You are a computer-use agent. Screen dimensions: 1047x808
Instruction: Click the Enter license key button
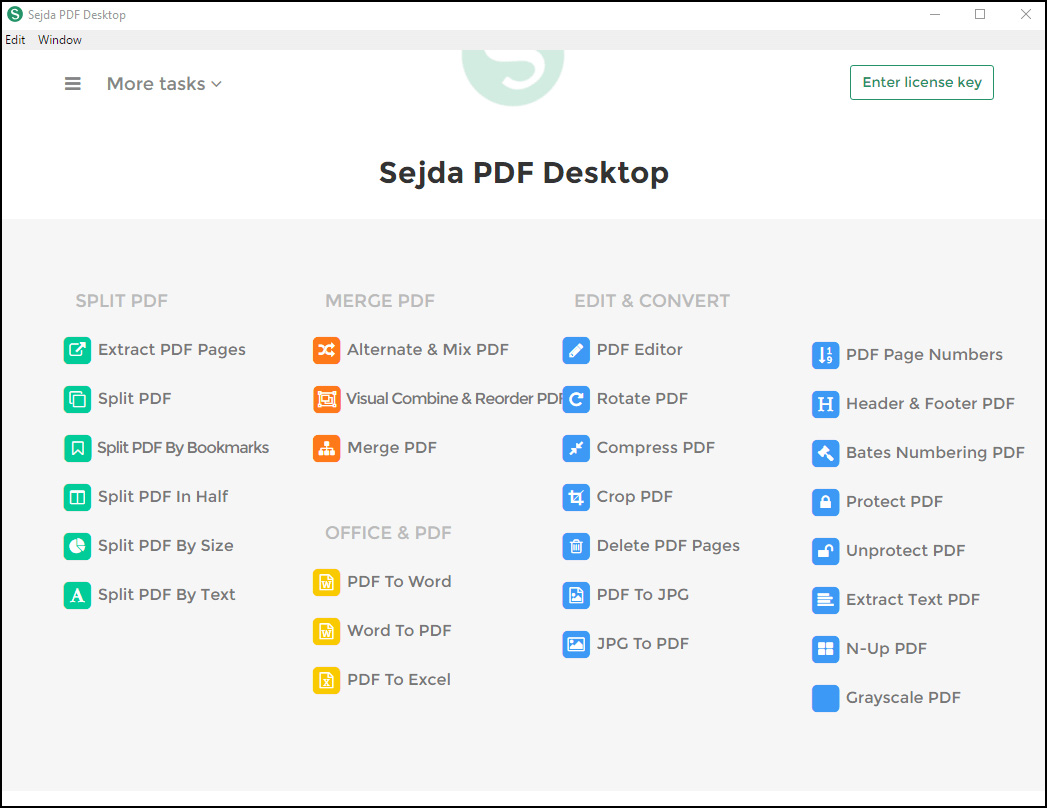(x=921, y=82)
